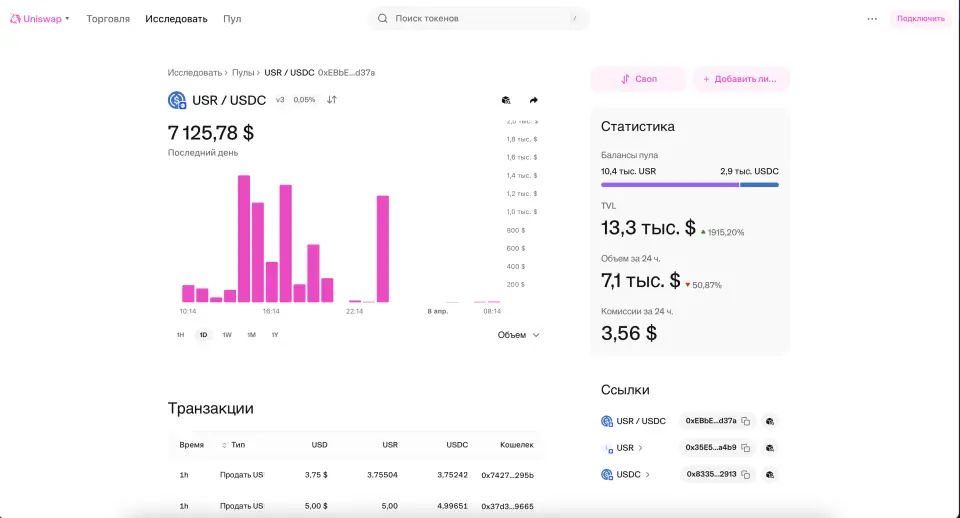
Task: Click the share arrow icon above the chart
Action: pos(533,100)
